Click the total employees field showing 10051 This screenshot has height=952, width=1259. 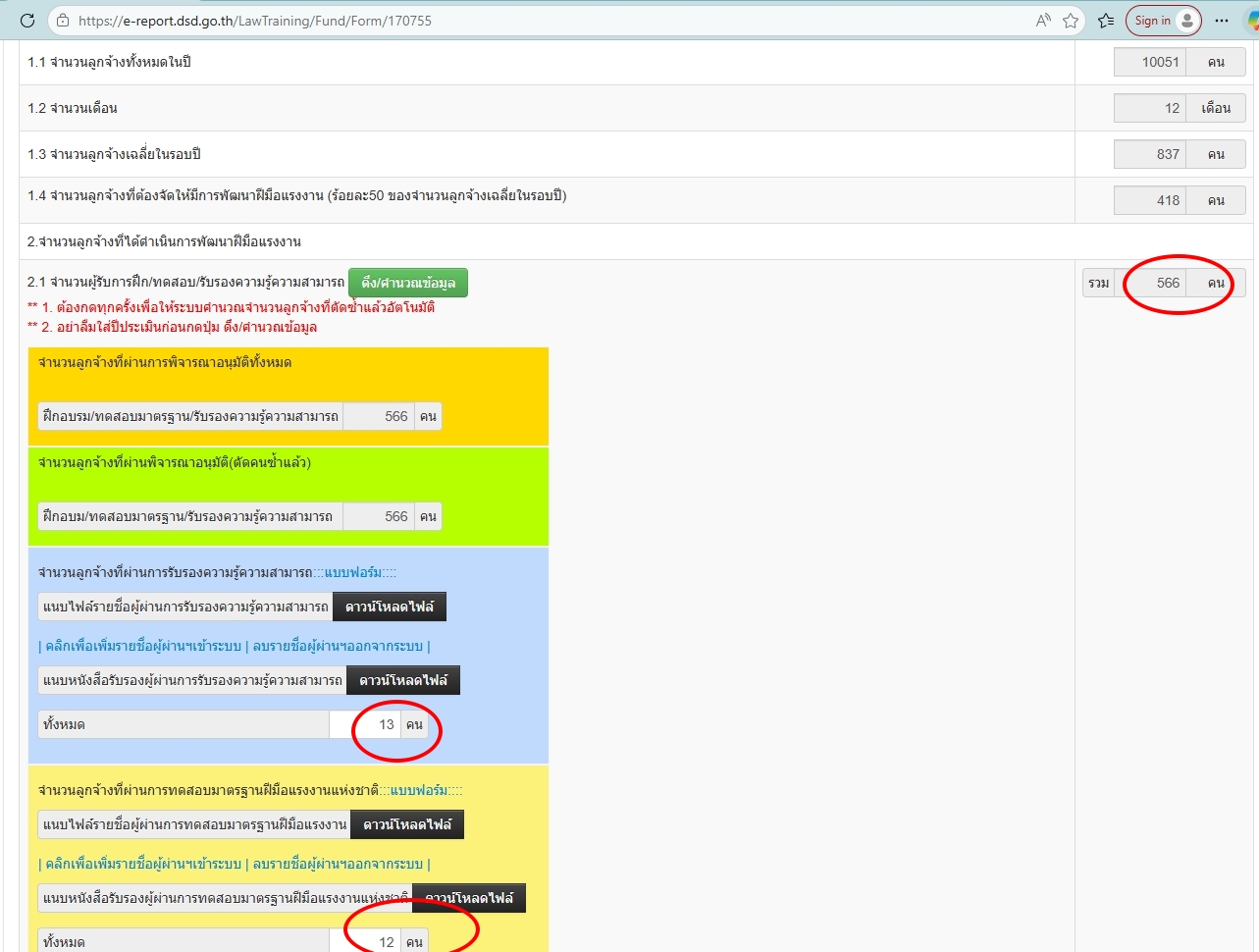1150,62
